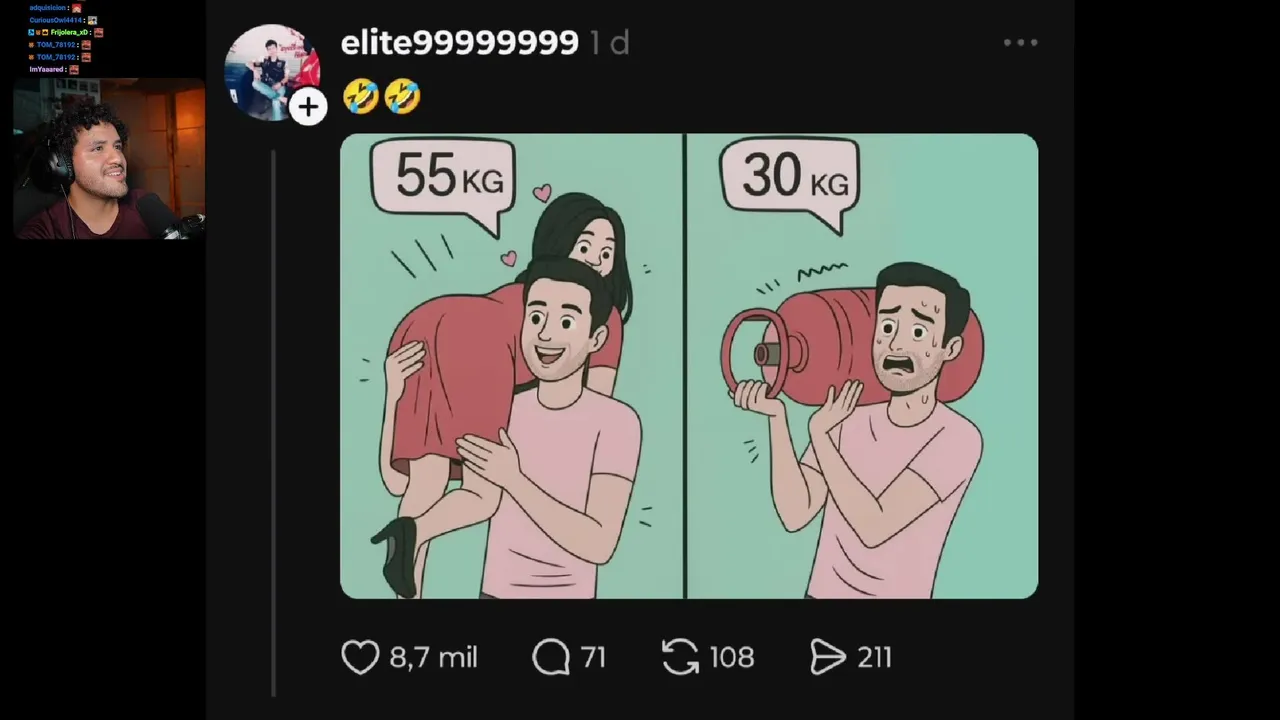Image resolution: width=1280 pixels, height=720 pixels.
Task: Open the elite99999999 username link
Action: click(459, 42)
